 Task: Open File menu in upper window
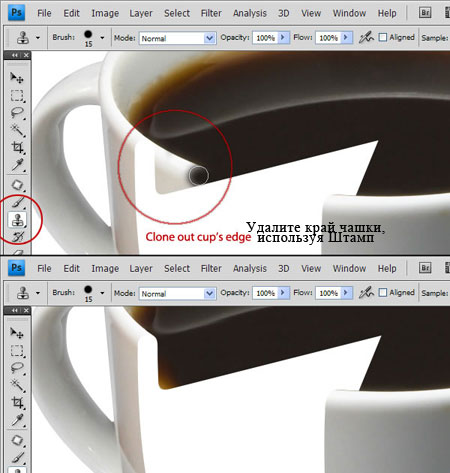[x=44, y=13]
